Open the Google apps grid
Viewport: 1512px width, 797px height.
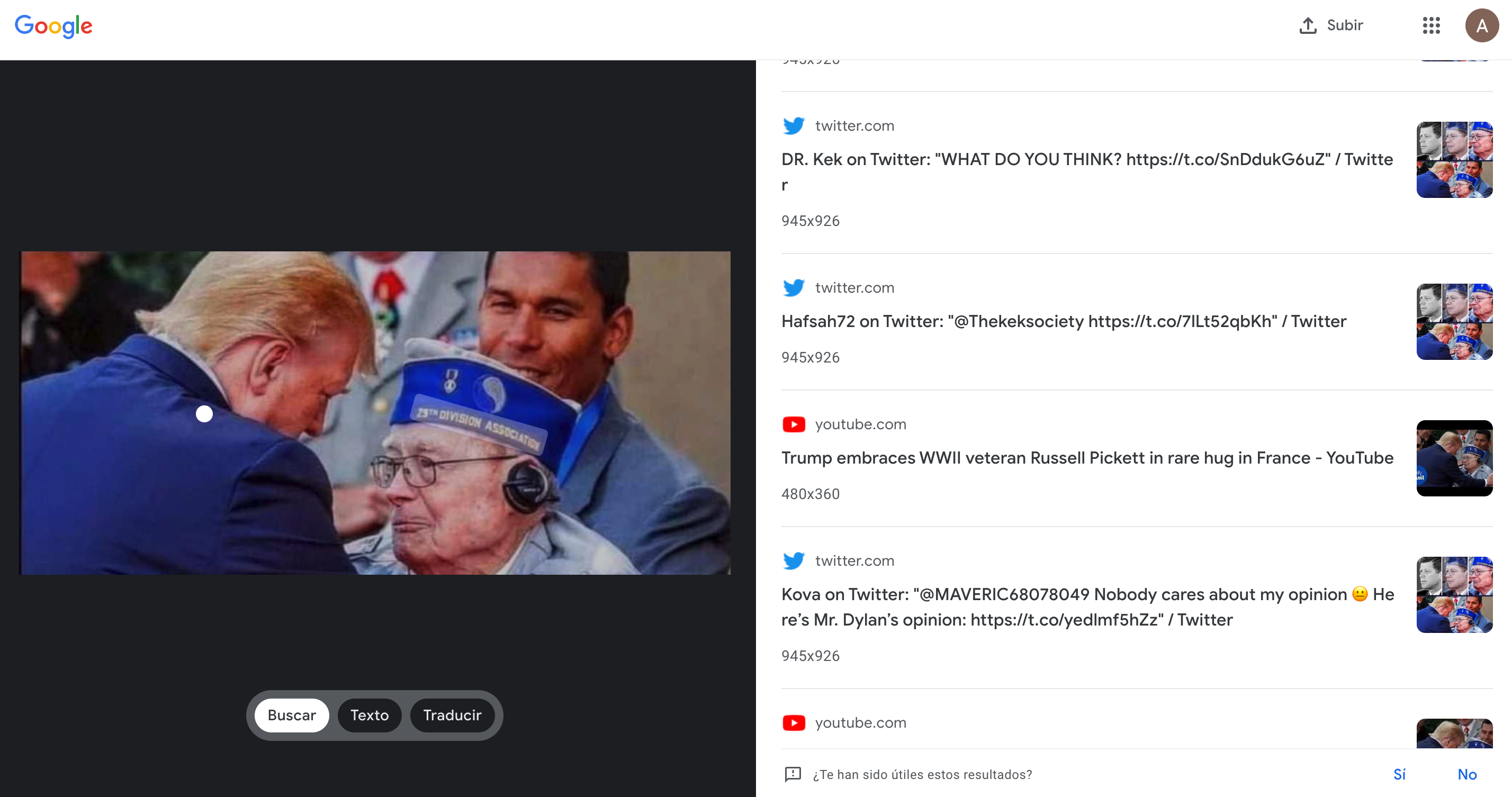point(1431,26)
